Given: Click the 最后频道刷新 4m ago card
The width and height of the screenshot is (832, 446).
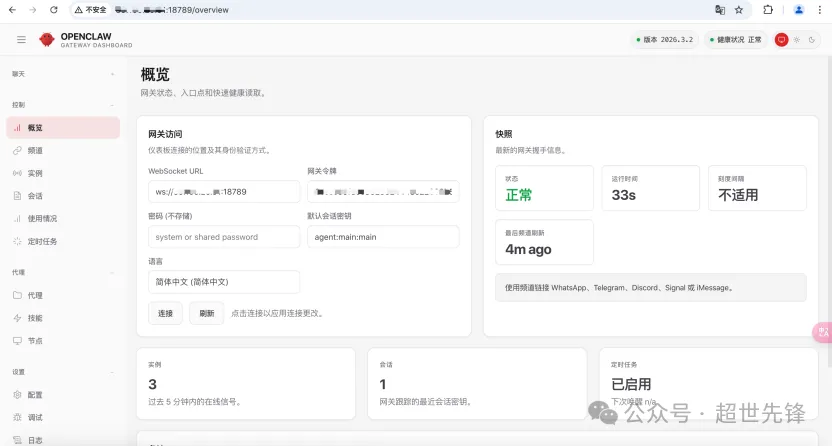Looking at the screenshot, I should pos(544,242).
